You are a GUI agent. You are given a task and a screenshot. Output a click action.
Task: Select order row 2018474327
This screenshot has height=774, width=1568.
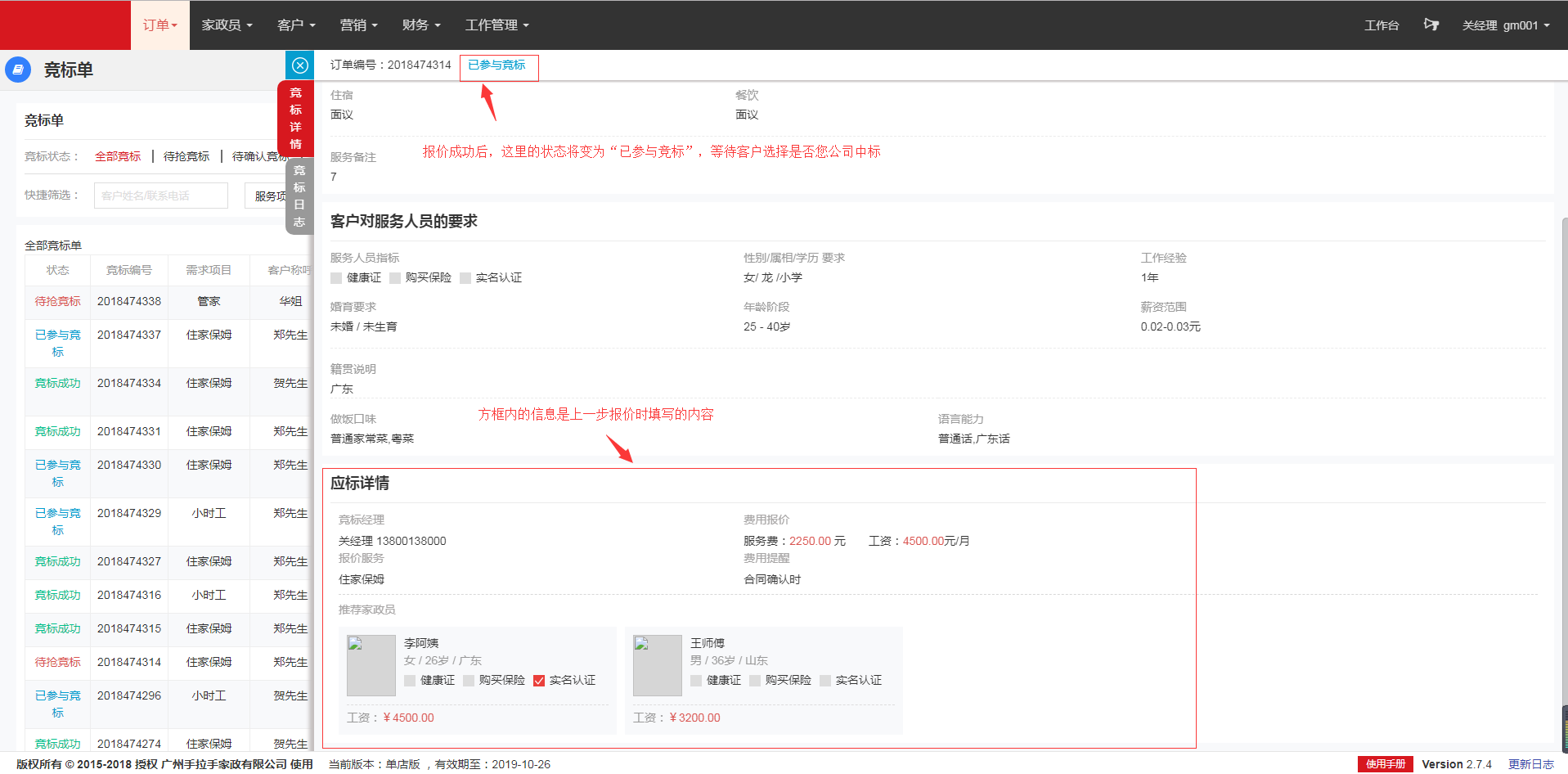(168, 563)
